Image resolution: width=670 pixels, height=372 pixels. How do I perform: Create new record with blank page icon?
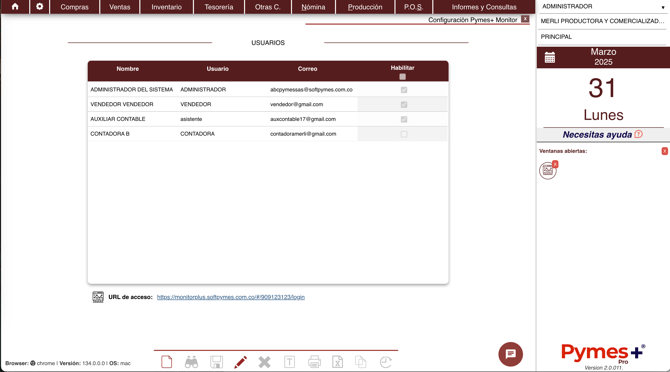pos(167,362)
